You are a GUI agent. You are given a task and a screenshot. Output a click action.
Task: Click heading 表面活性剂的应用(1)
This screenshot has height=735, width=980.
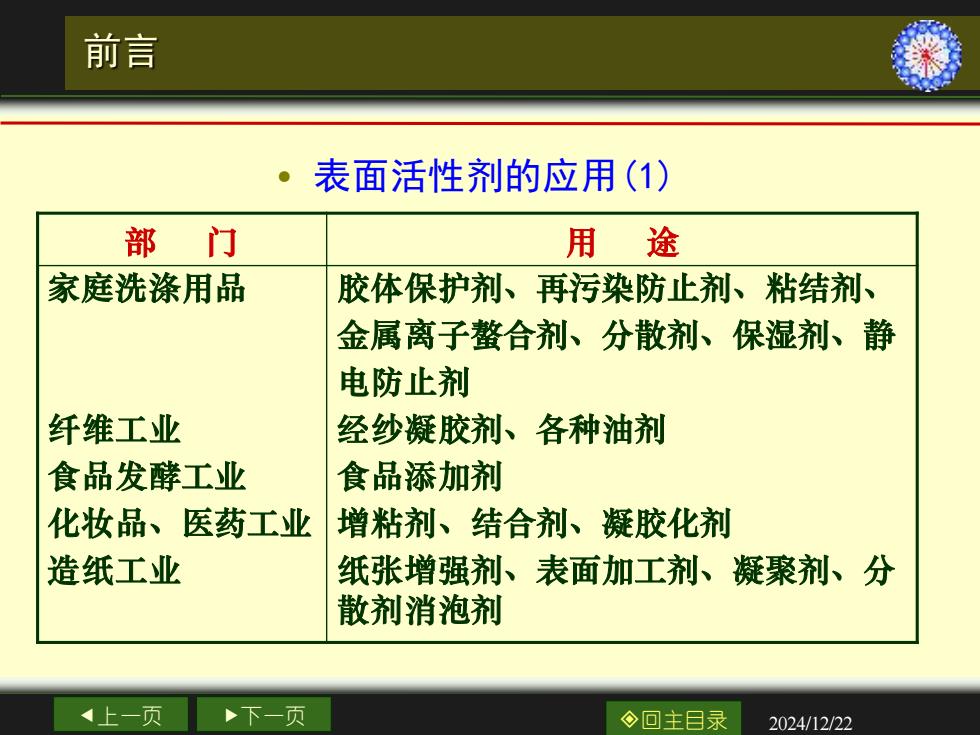tap(491, 176)
